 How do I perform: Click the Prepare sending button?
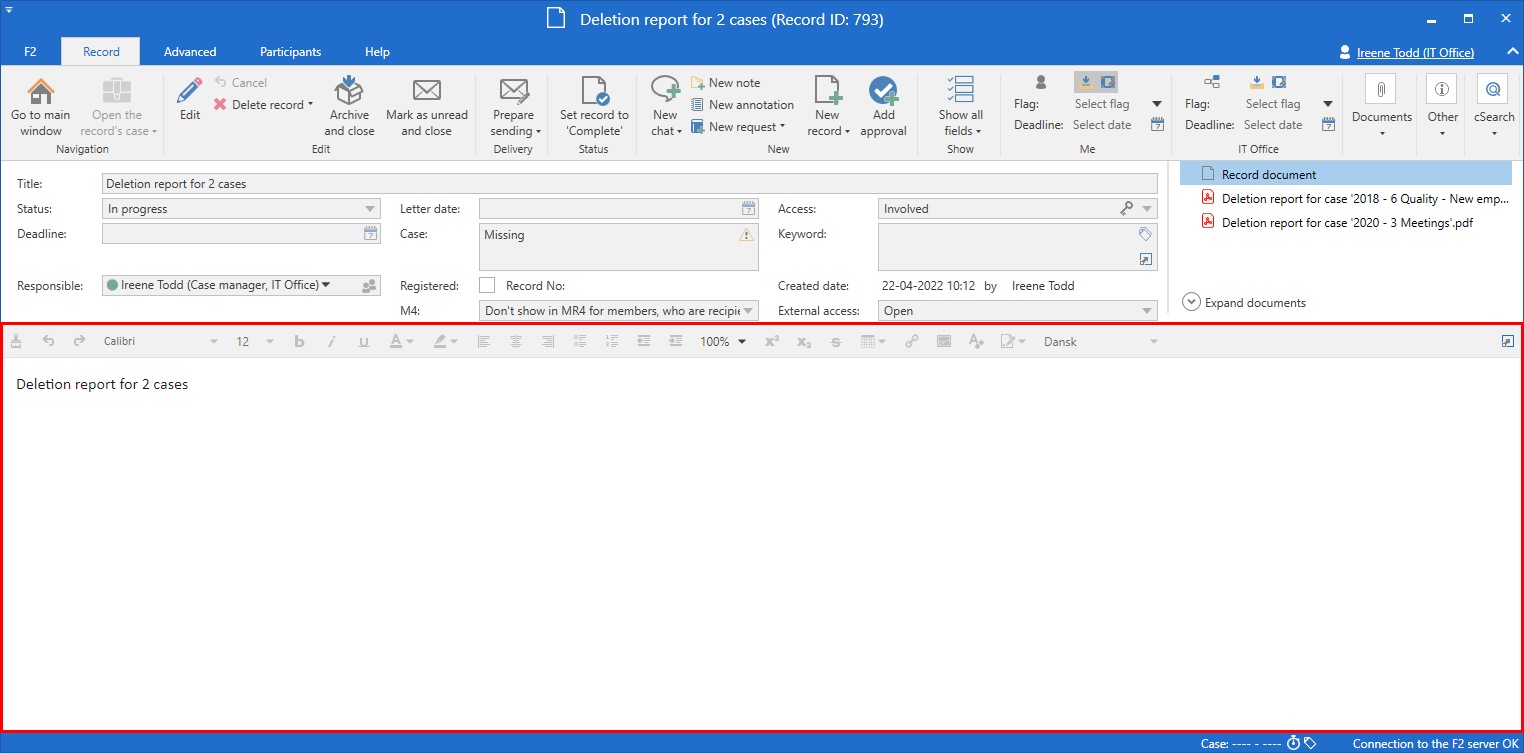point(514,108)
